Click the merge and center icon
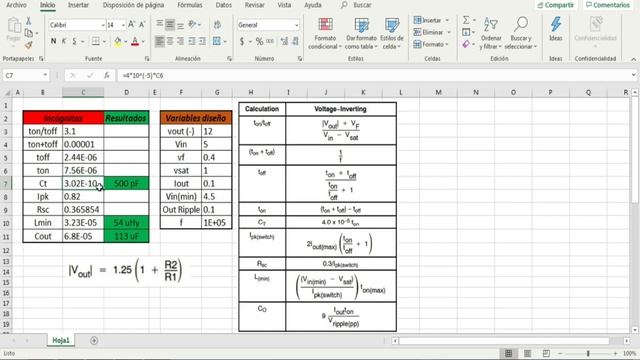The image size is (640, 360). pyautogui.click(x=217, y=41)
